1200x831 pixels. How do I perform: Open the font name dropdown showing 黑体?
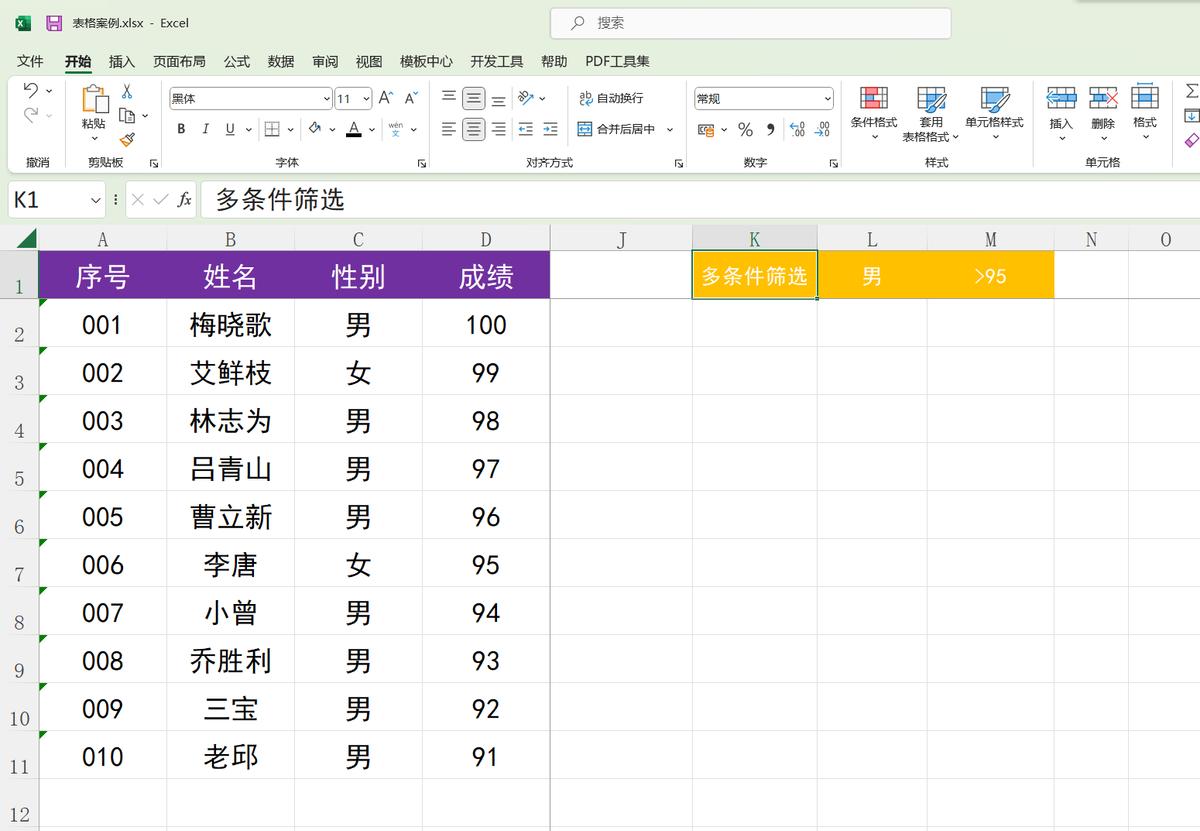click(x=325, y=98)
